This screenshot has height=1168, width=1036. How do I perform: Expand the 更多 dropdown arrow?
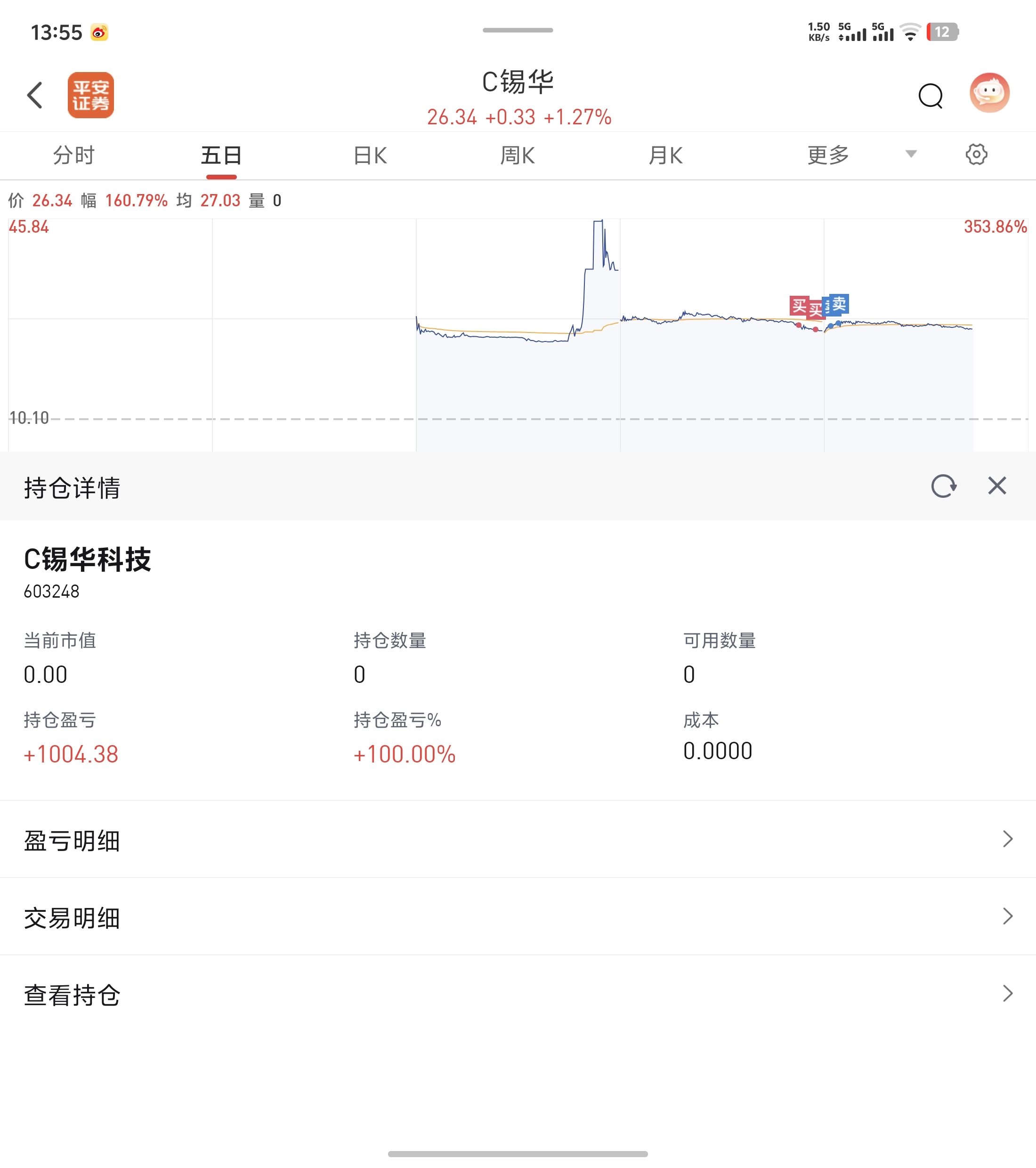coord(911,154)
